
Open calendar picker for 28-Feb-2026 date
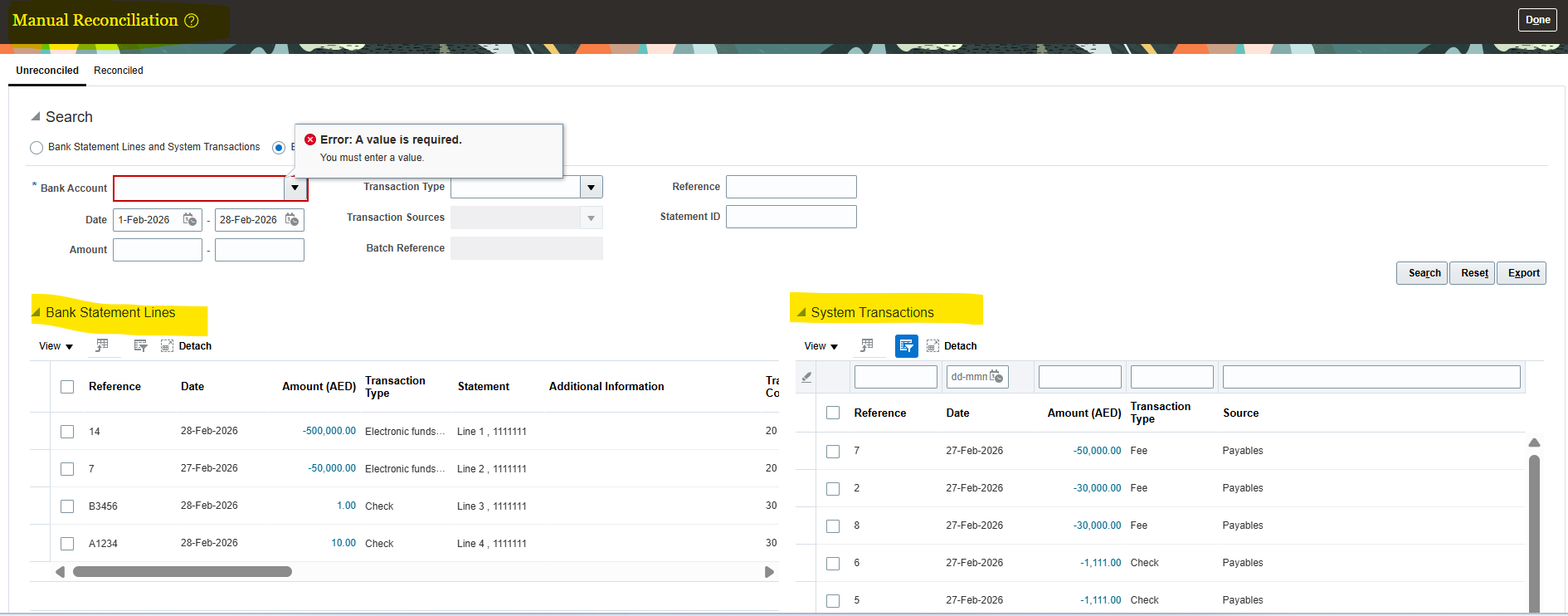click(x=292, y=219)
